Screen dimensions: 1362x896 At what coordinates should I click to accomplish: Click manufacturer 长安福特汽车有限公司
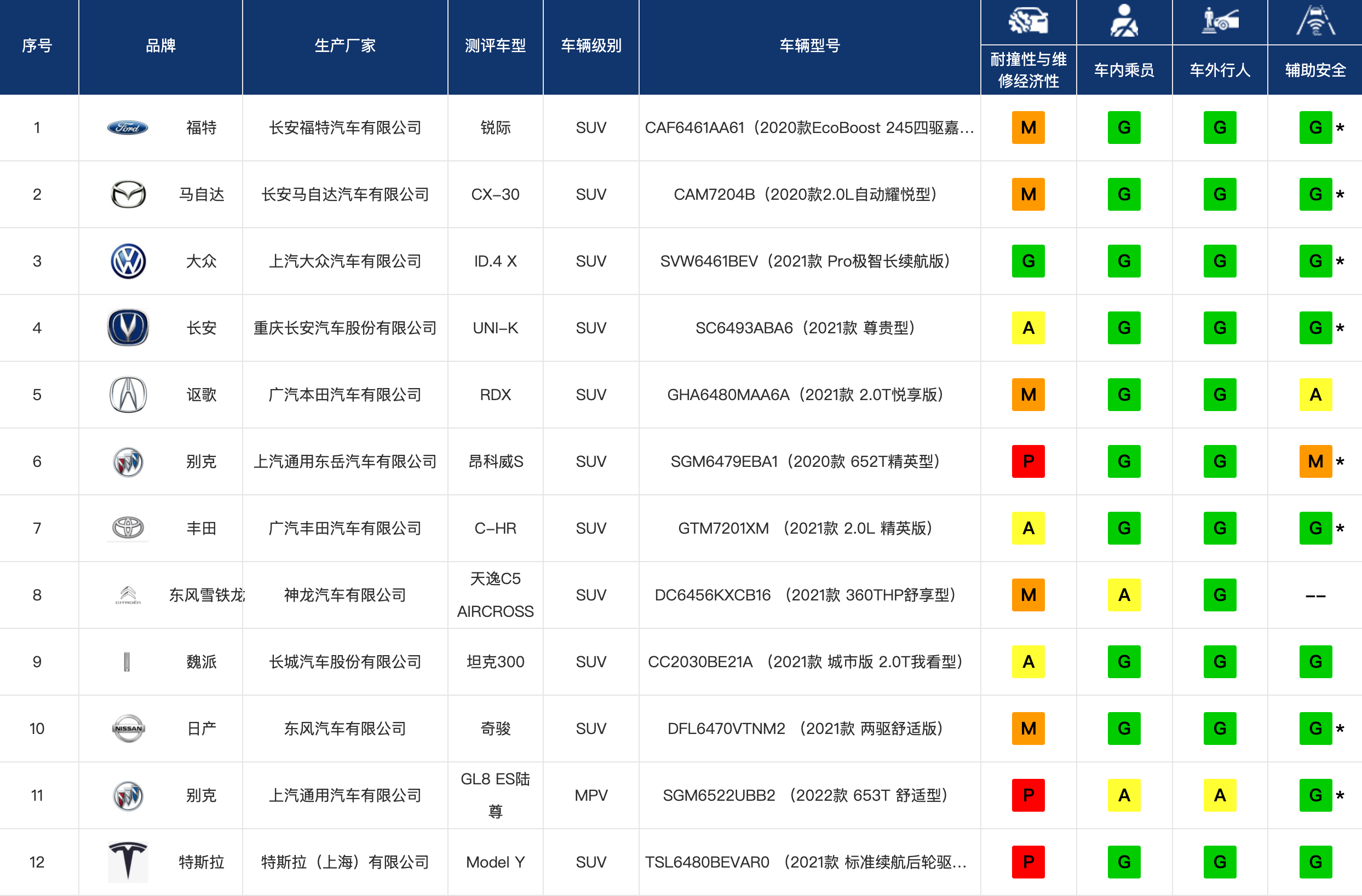[345, 128]
